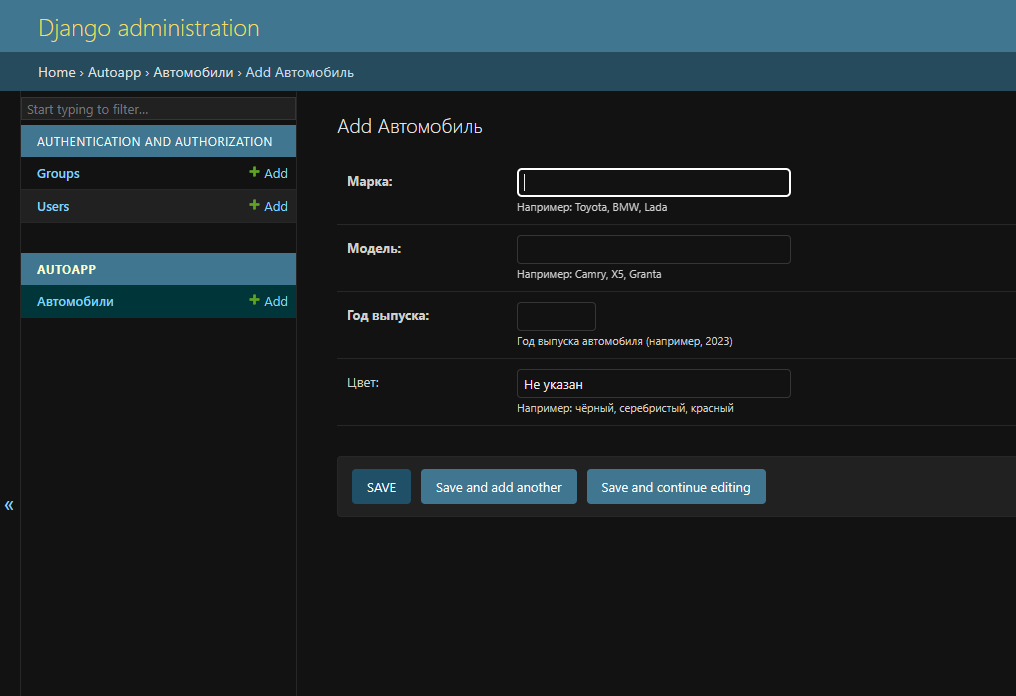Open the Users list in the sidebar
1016x696 pixels.
(53, 207)
